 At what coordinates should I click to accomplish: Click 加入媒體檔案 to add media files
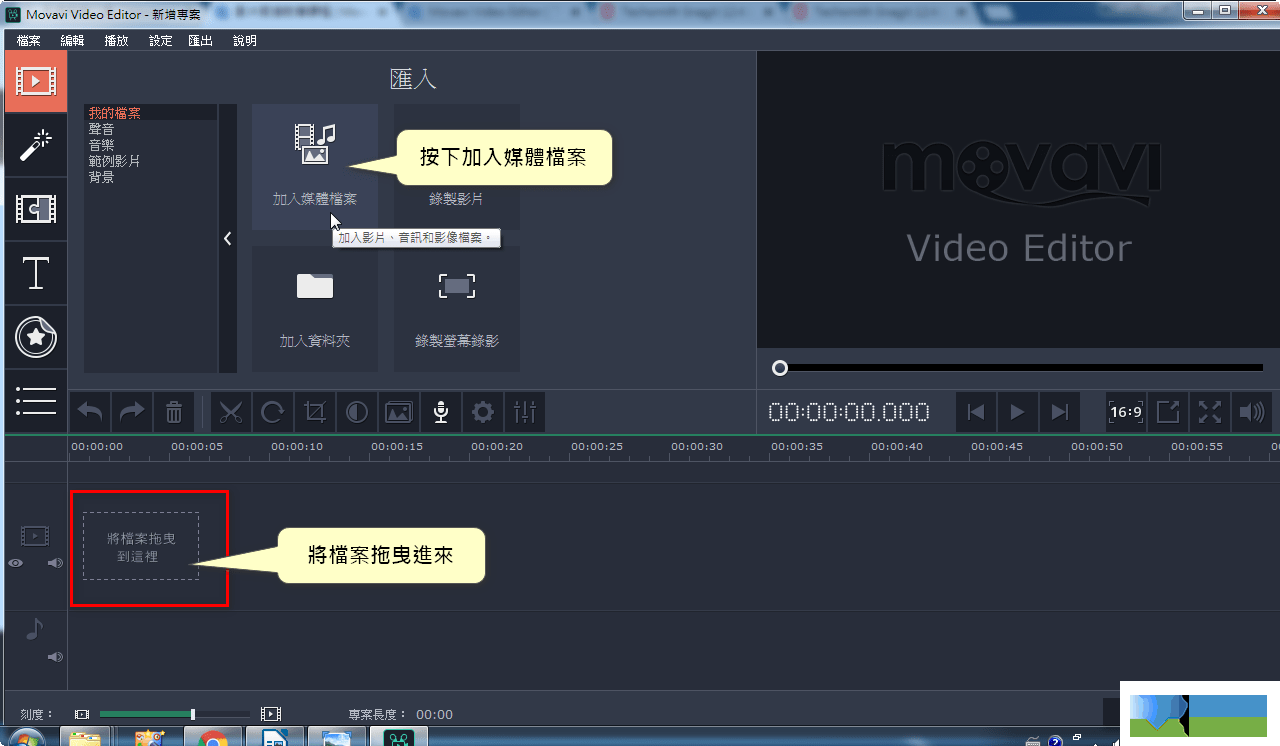click(315, 167)
